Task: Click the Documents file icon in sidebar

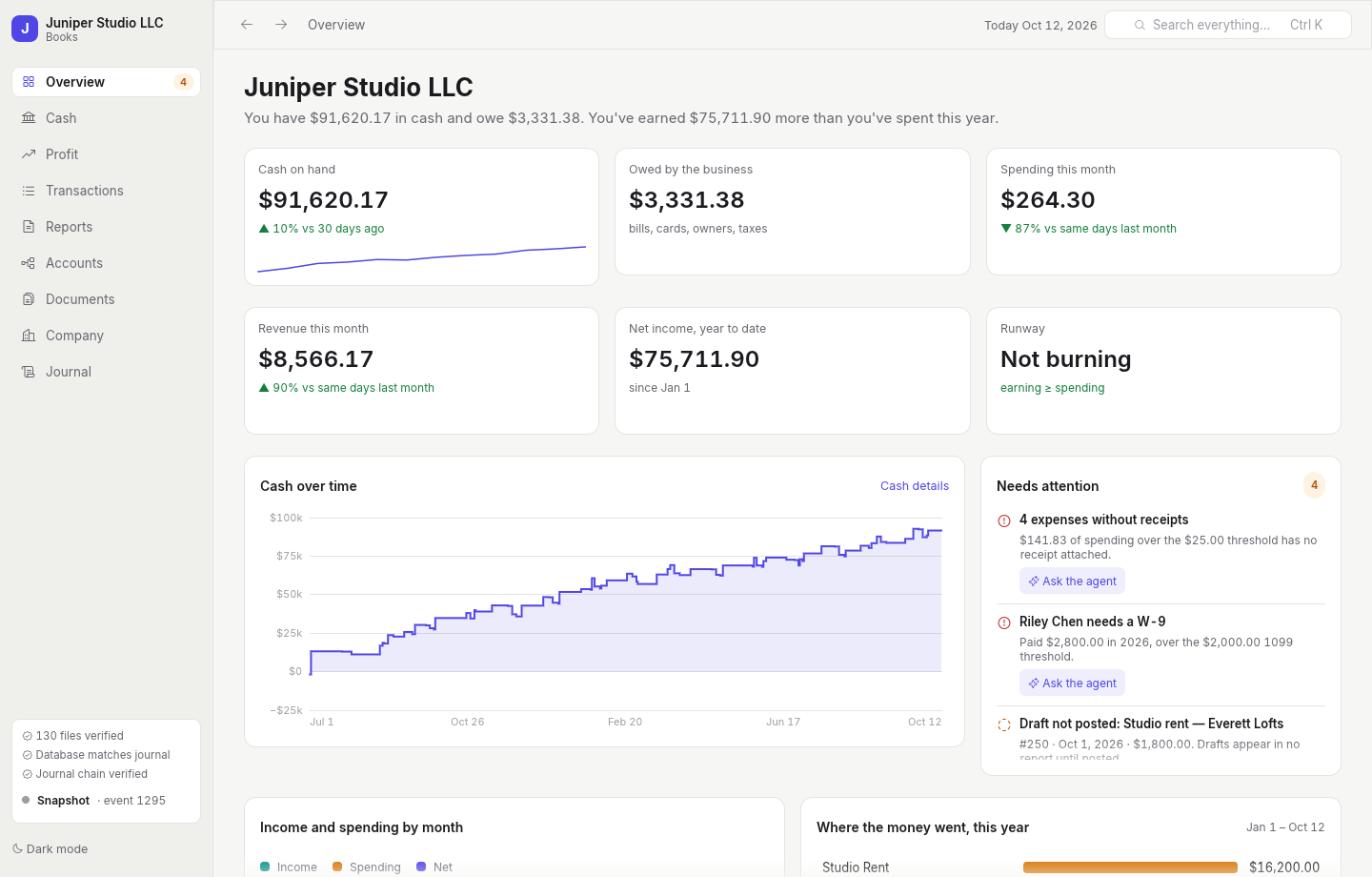Action: coord(29,299)
